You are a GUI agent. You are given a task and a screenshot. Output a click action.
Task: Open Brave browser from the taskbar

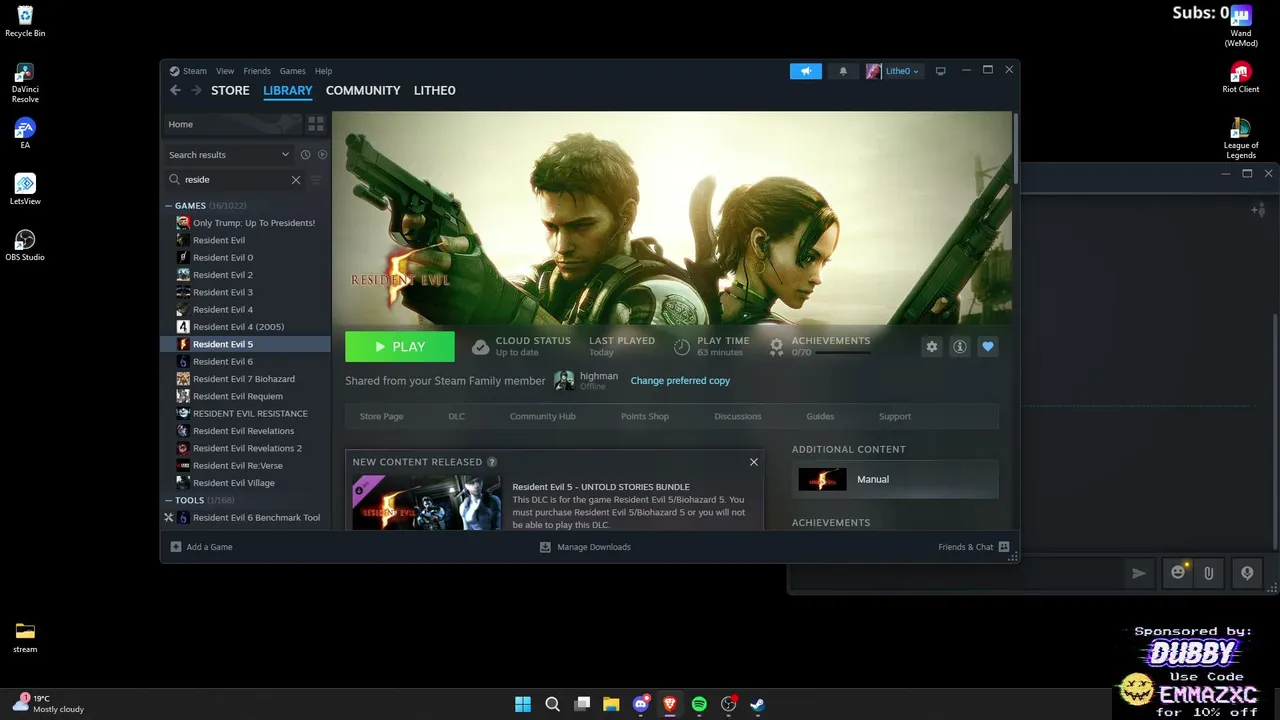[670, 704]
